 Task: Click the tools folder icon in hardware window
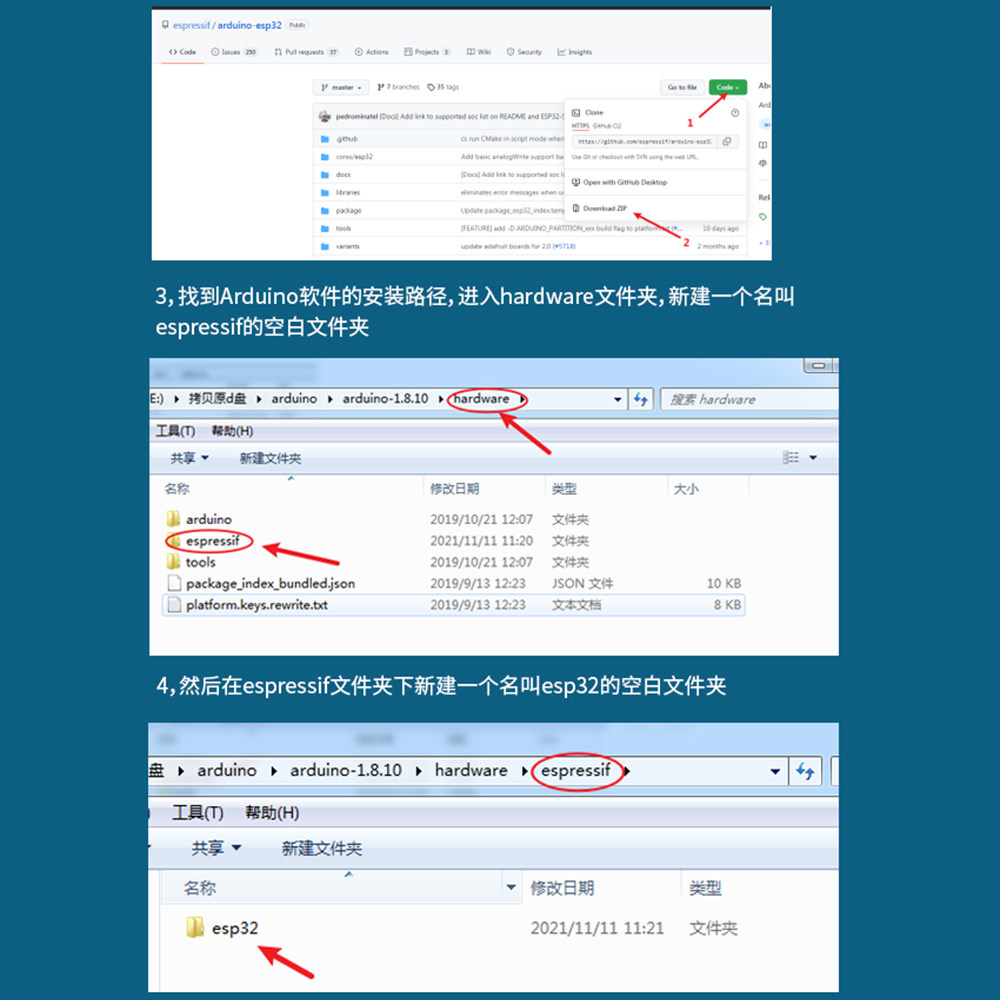[173, 561]
